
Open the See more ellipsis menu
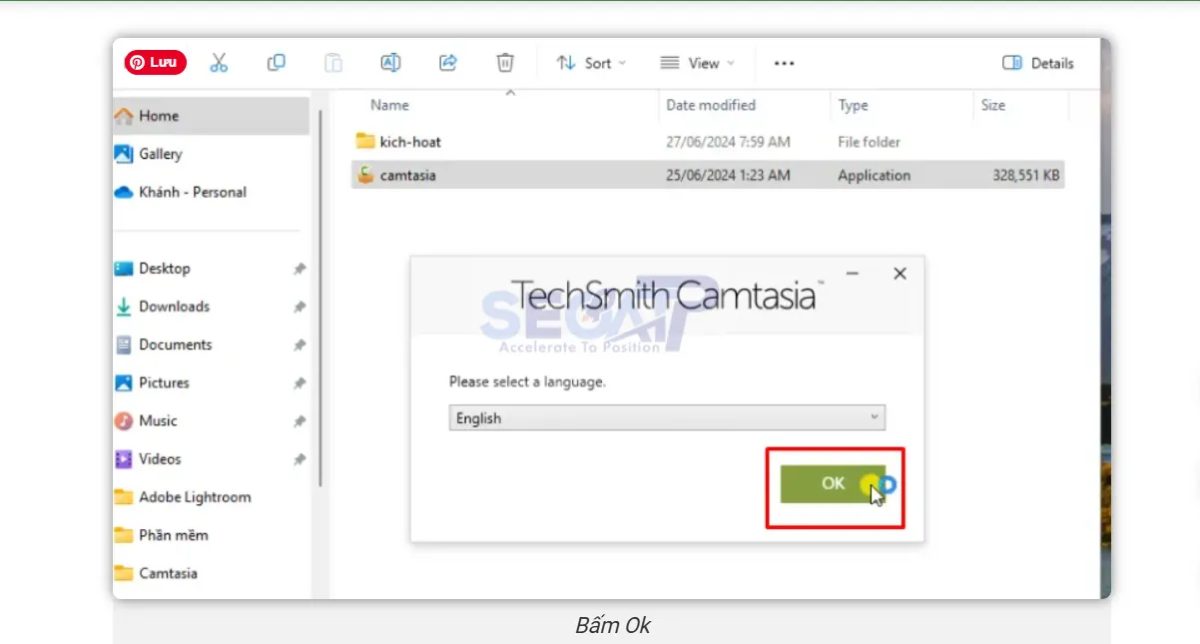pyautogui.click(x=783, y=63)
